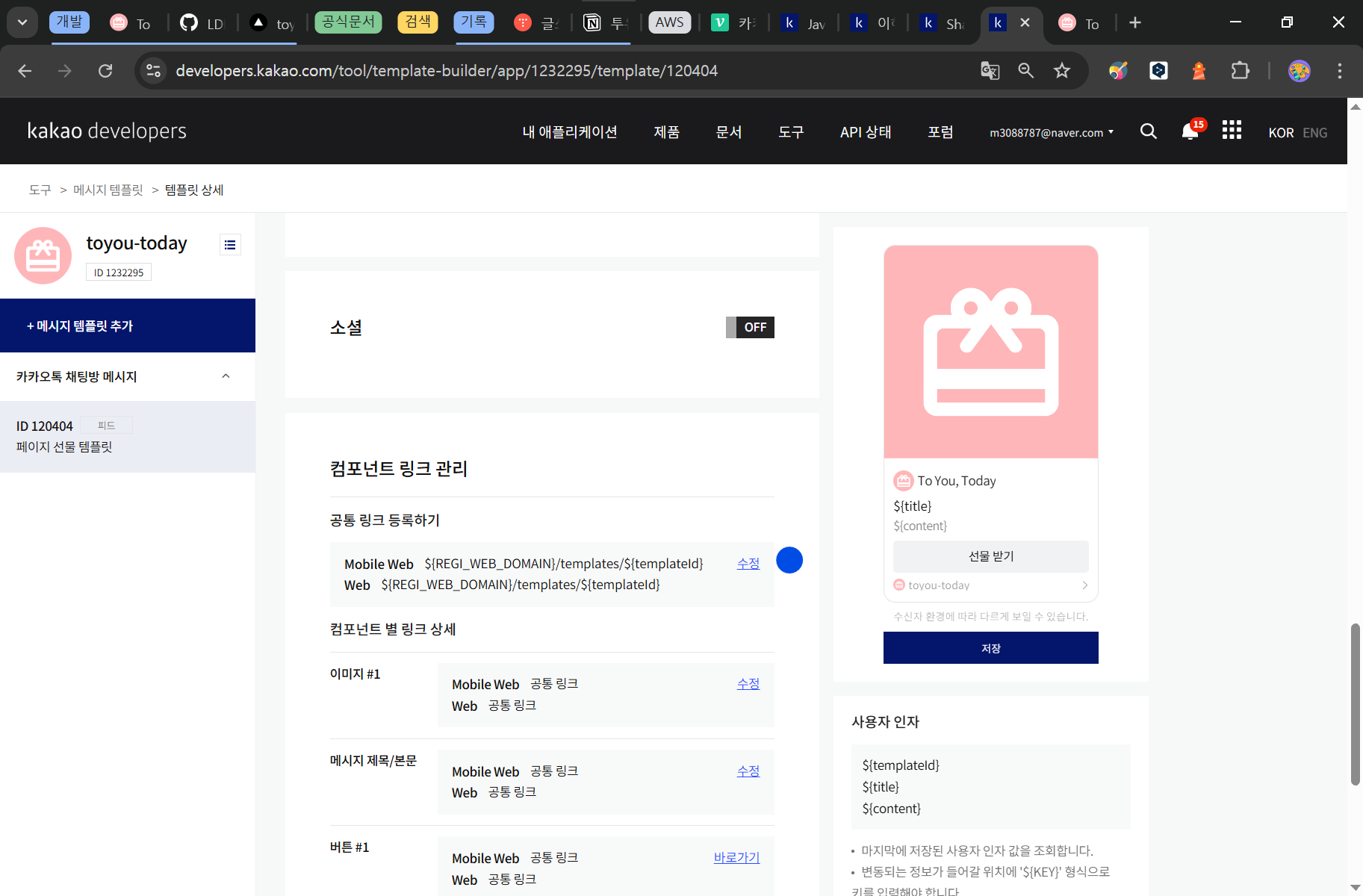Screen dimensions: 1363x896
Task: Close the active Kakao tab
Action: tap(1025, 23)
